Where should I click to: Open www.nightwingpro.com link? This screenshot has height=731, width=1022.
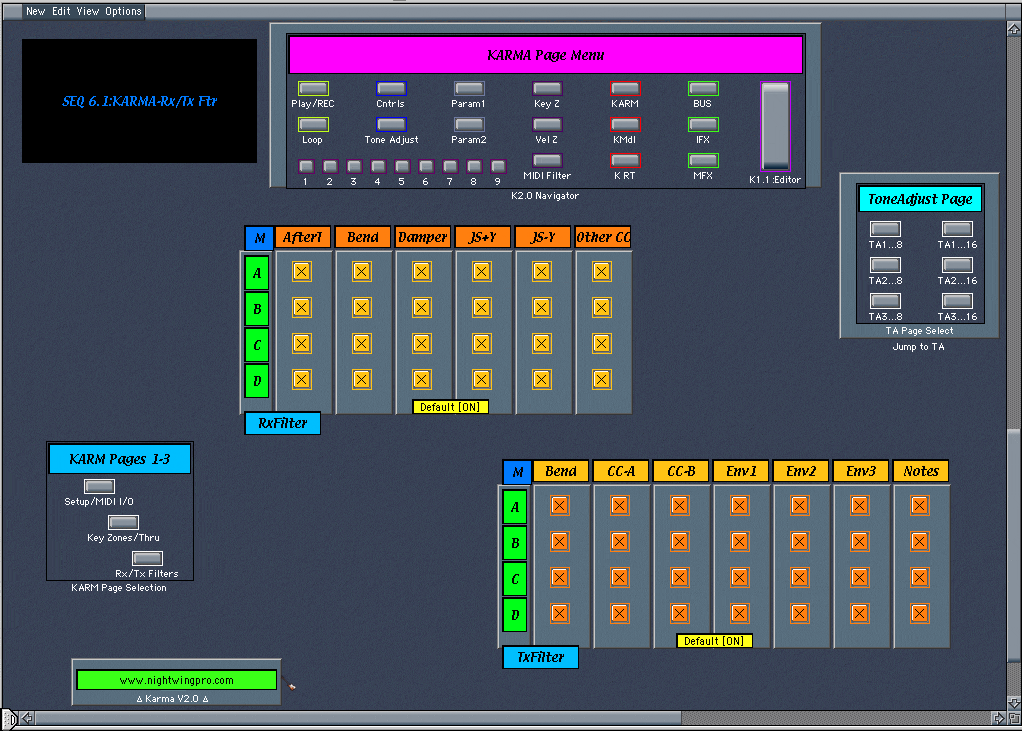tap(177, 680)
